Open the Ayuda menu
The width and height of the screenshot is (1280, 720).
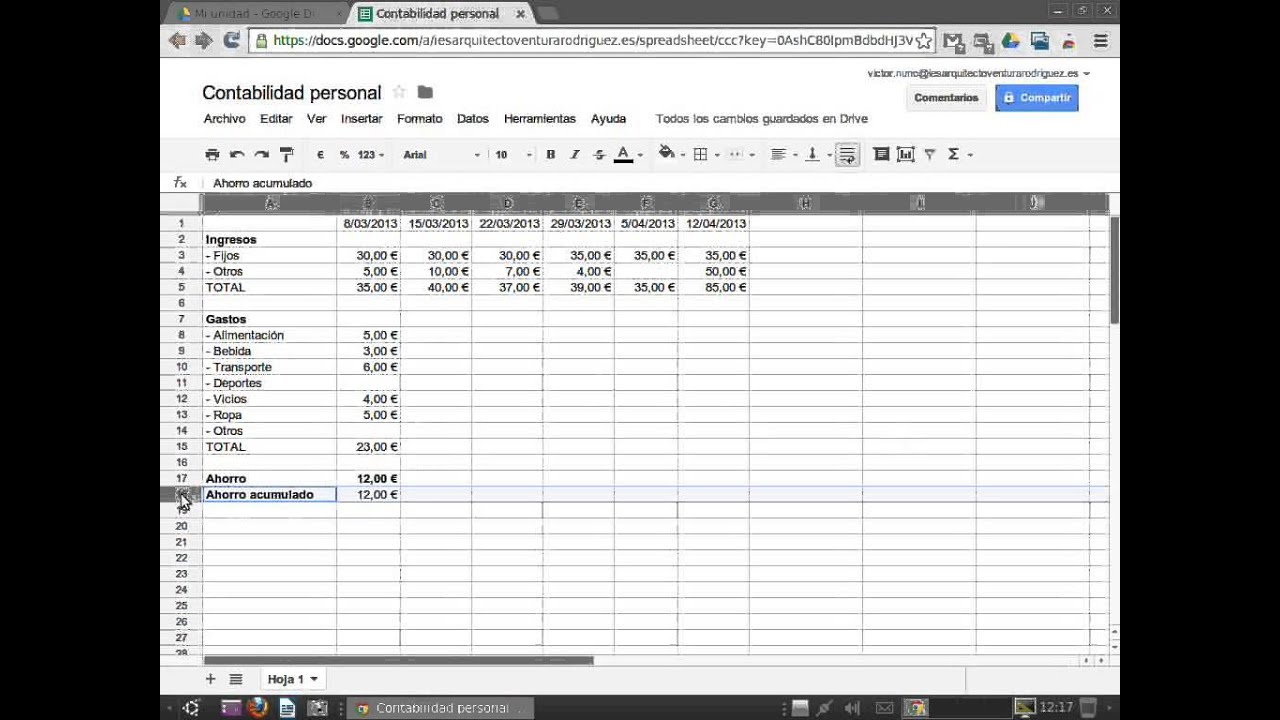(x=608, y=118)
